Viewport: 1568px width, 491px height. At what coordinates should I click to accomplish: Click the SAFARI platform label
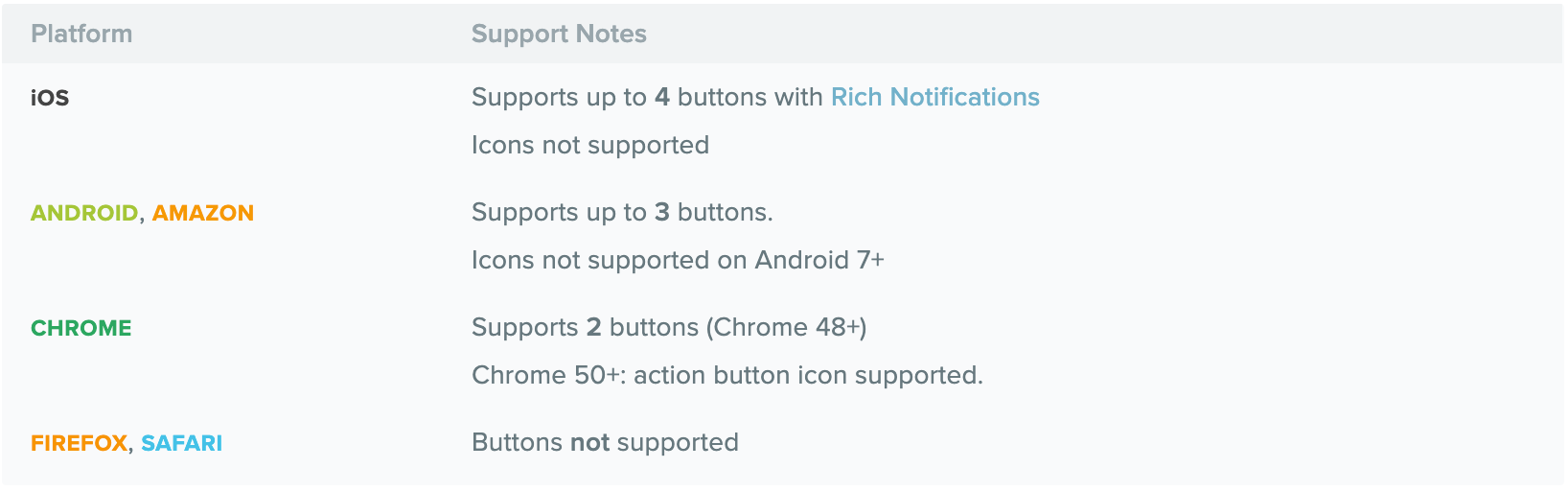(182, 443)
